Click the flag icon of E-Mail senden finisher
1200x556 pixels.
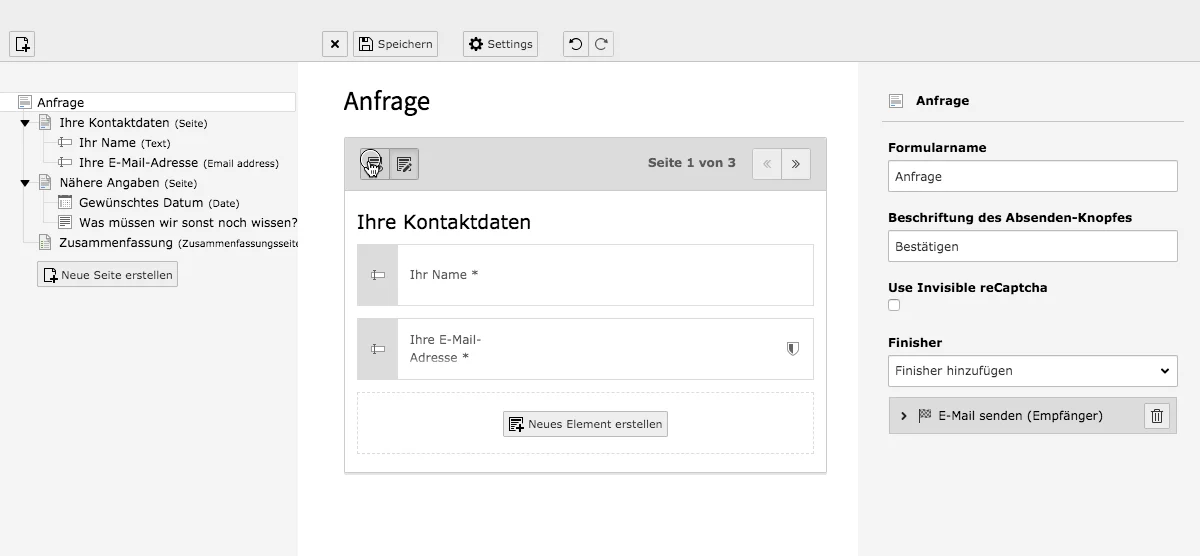coord(925,416)
